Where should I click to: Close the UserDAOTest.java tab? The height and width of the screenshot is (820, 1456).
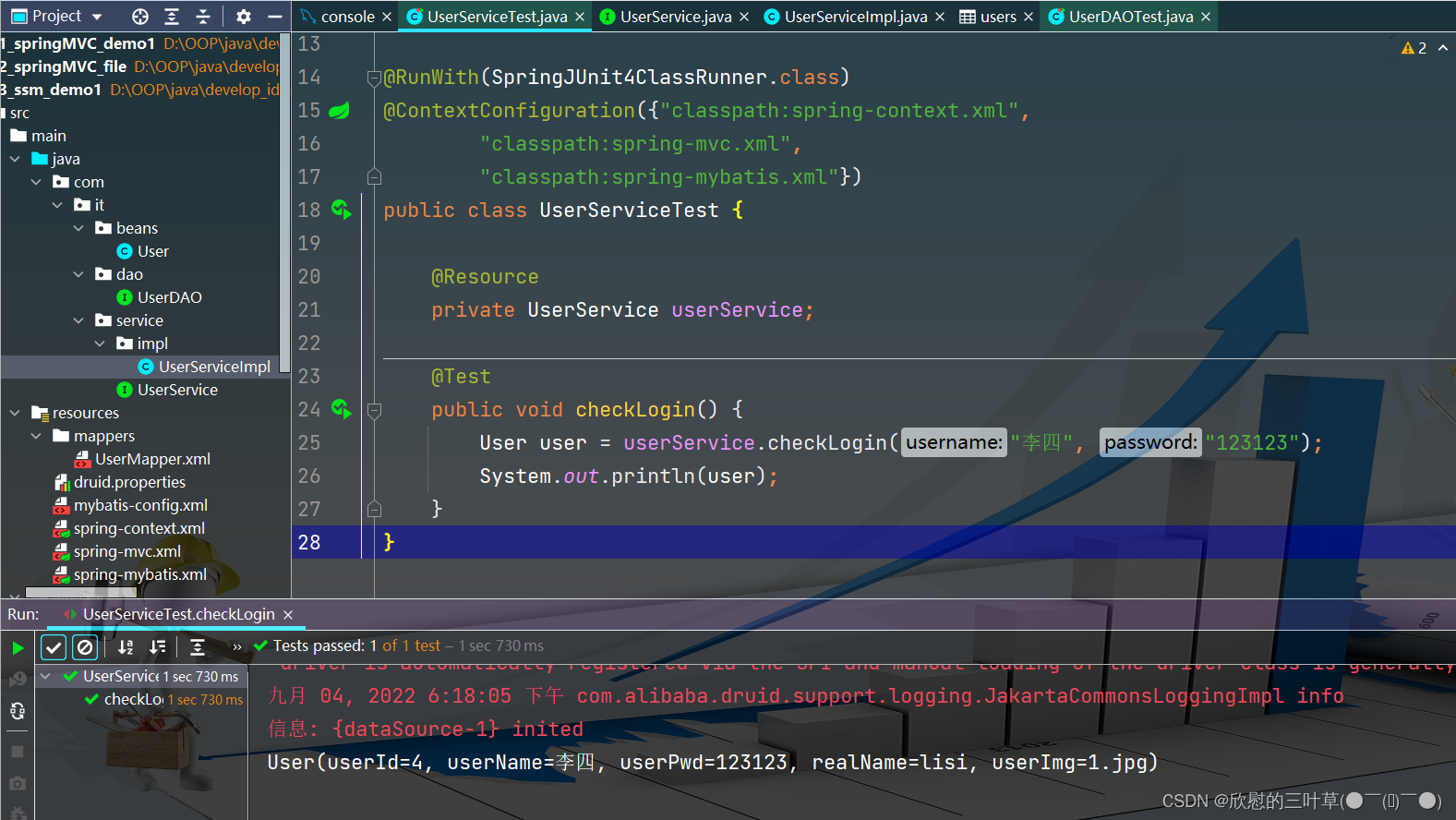[x=1206, y=17]
